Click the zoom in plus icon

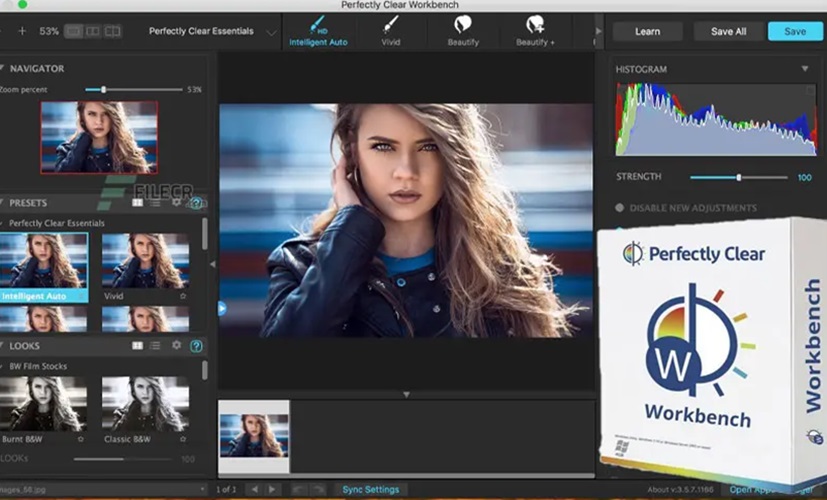[x=23, y=31]
